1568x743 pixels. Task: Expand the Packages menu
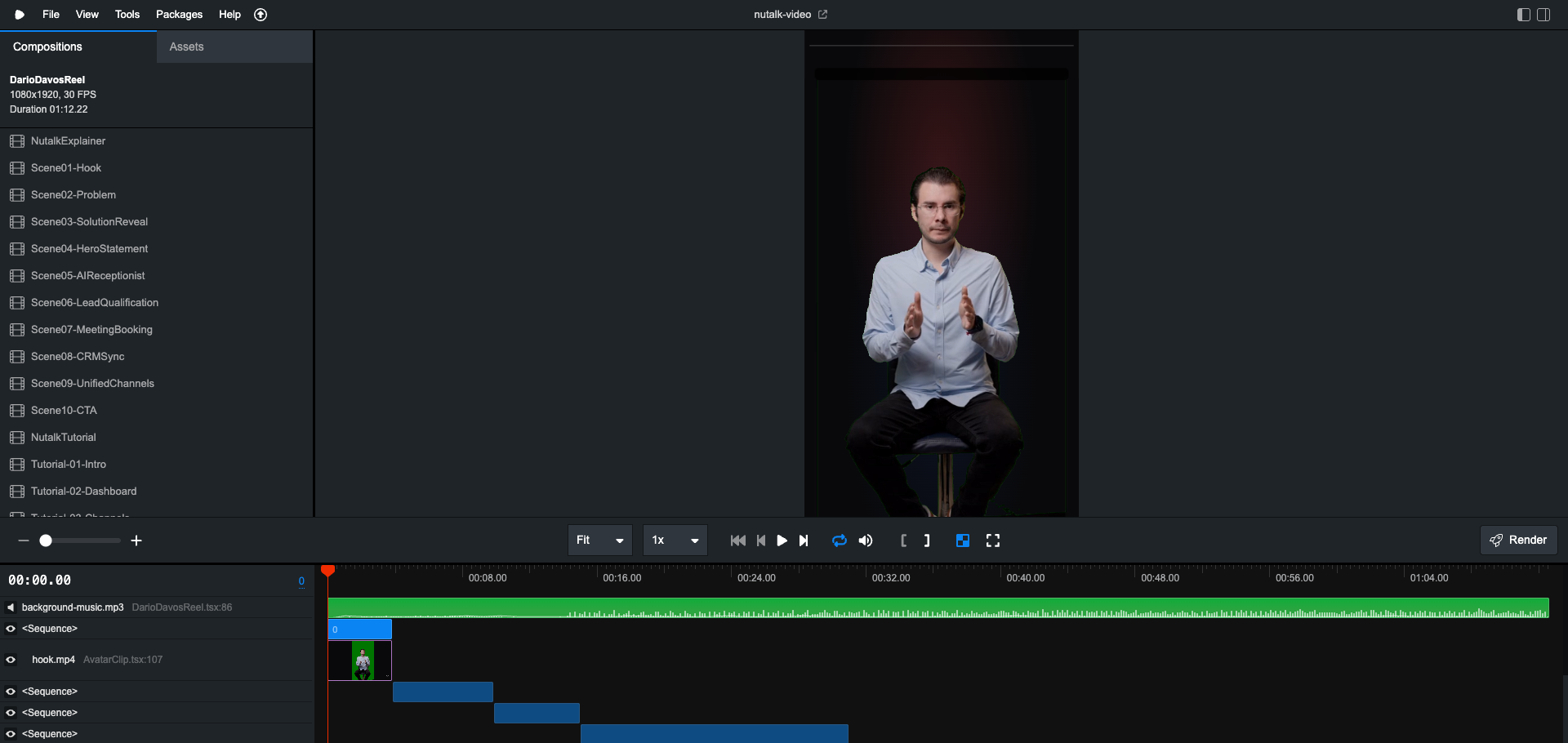pyautogui.click(x=179, y=14)
